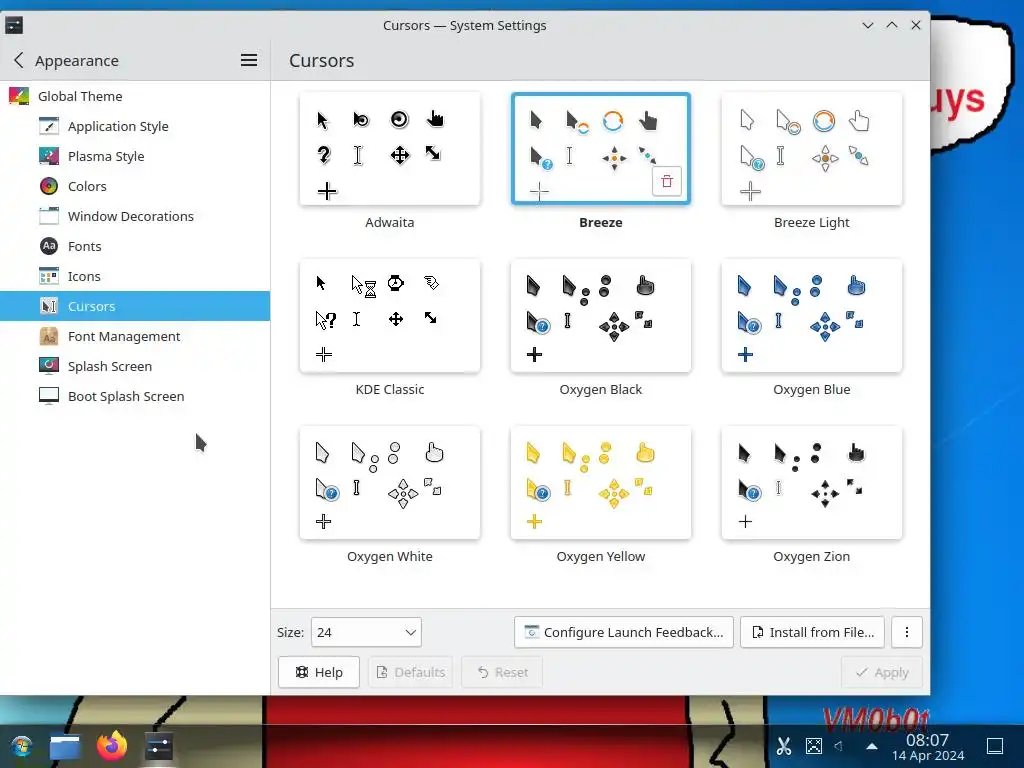The image size is (1024, 768).
Task: Delete Breeze theme using trash icon
Action: 667,182
